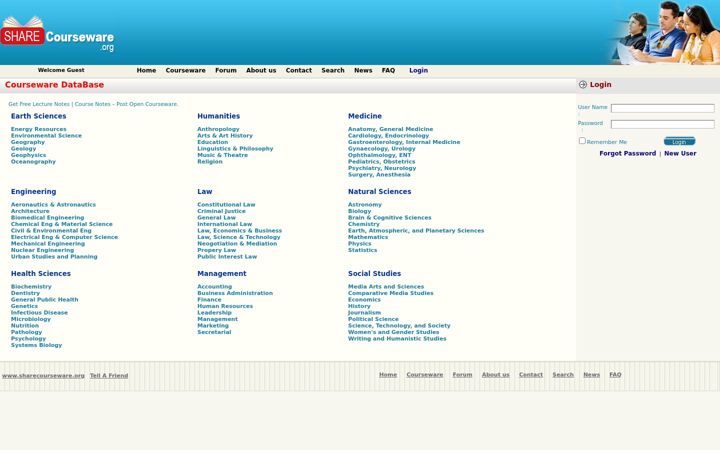This screenshot has width=720, height=450.
Task: Open the Medicine category heading
Action: coord(365,116)
